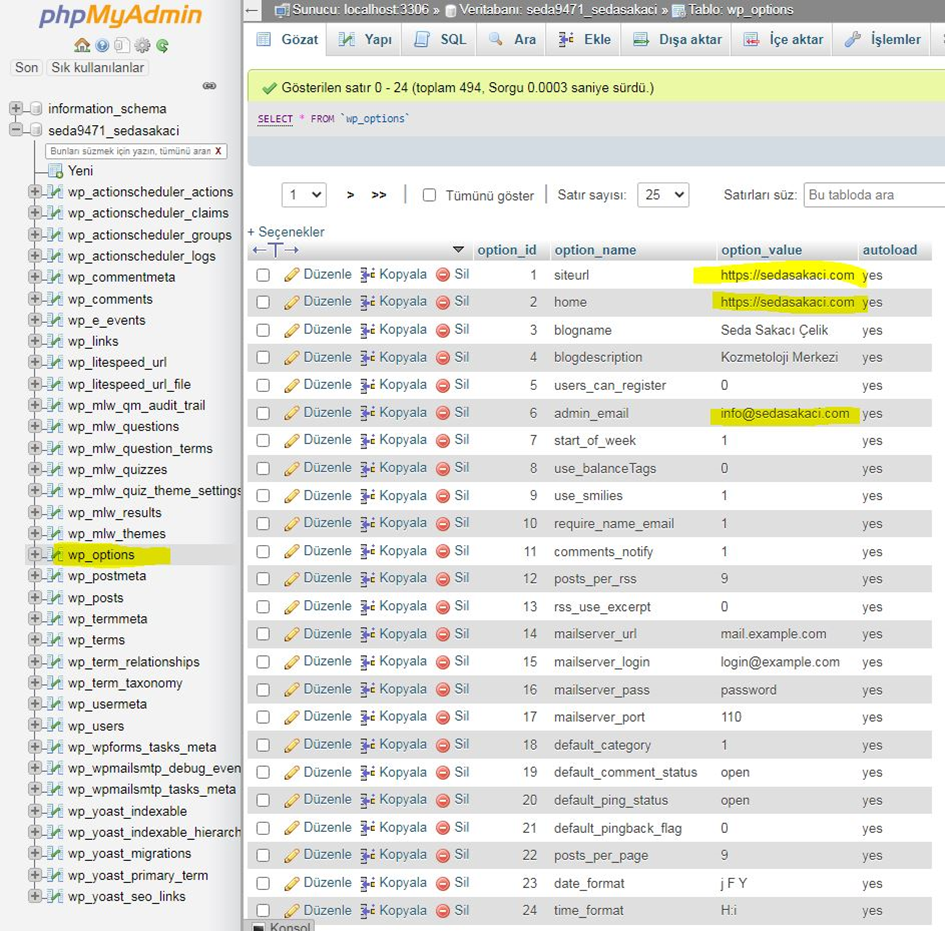Select the siteurl row checkbox
This screenshot has width=945, height=931.
click(x=263, y=275)
